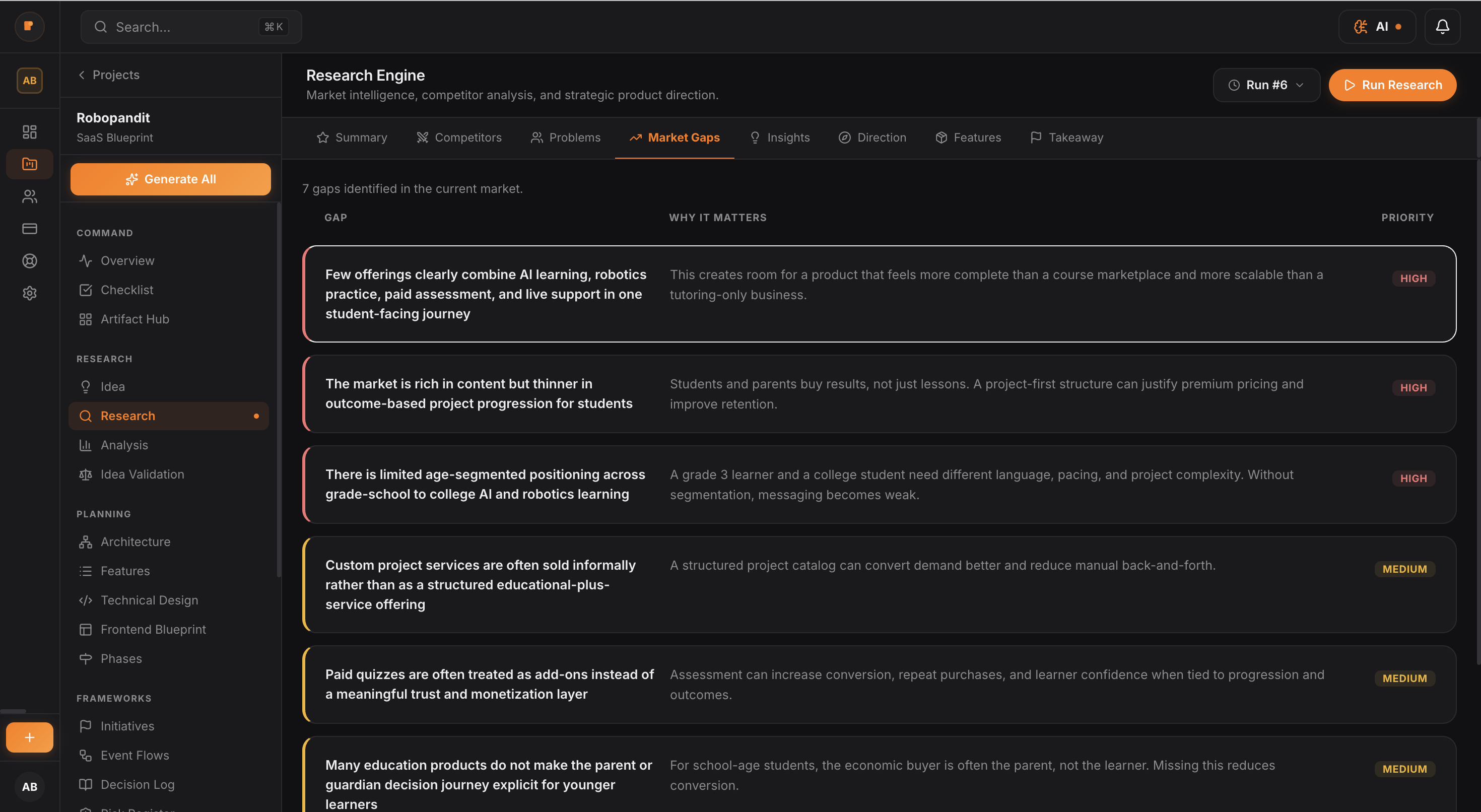
Task: Expand the Run #6 dropdown
Action: [x=1266, y=85]
